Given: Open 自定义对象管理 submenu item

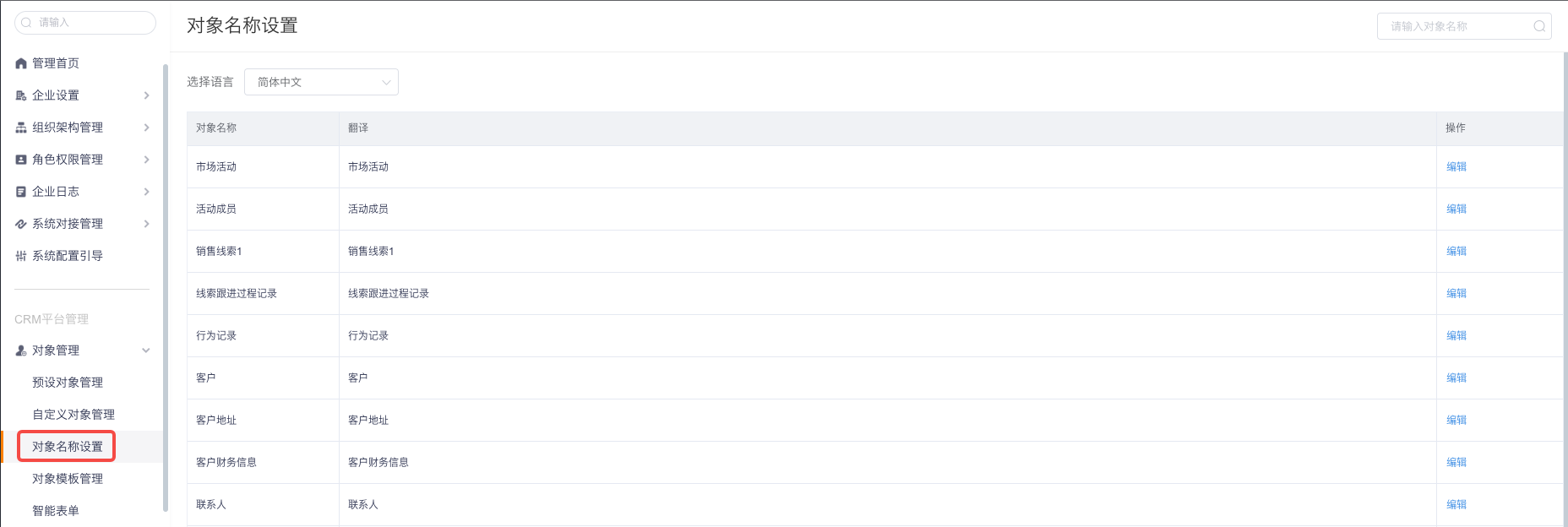Looking at the screenshot, I should pos(73,415).
